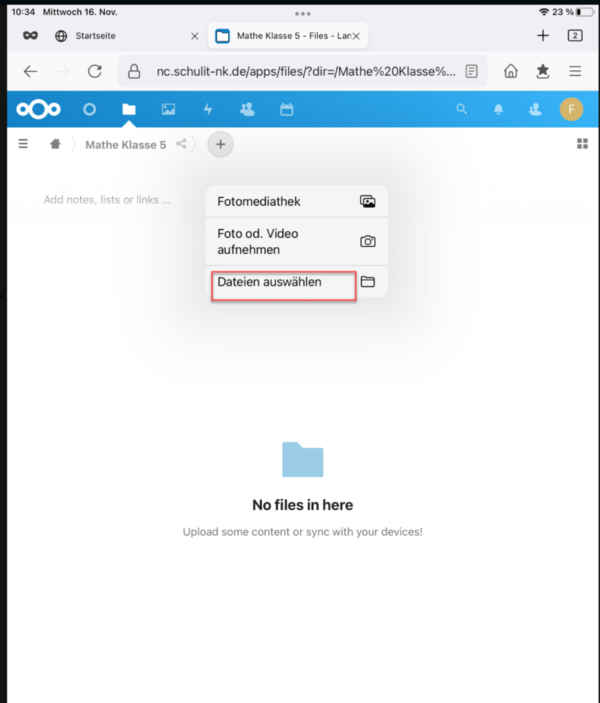The width and height of the screenshot is (600, 703).
Task: Open the tab overview counter
Action: [575, 35]
